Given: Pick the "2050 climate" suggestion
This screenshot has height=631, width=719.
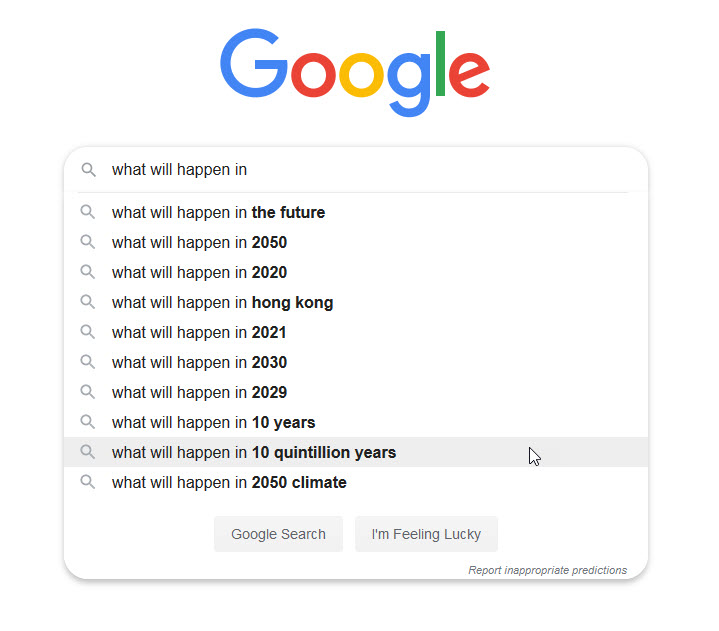Looking at the screenshot, I should pos(229,482).
